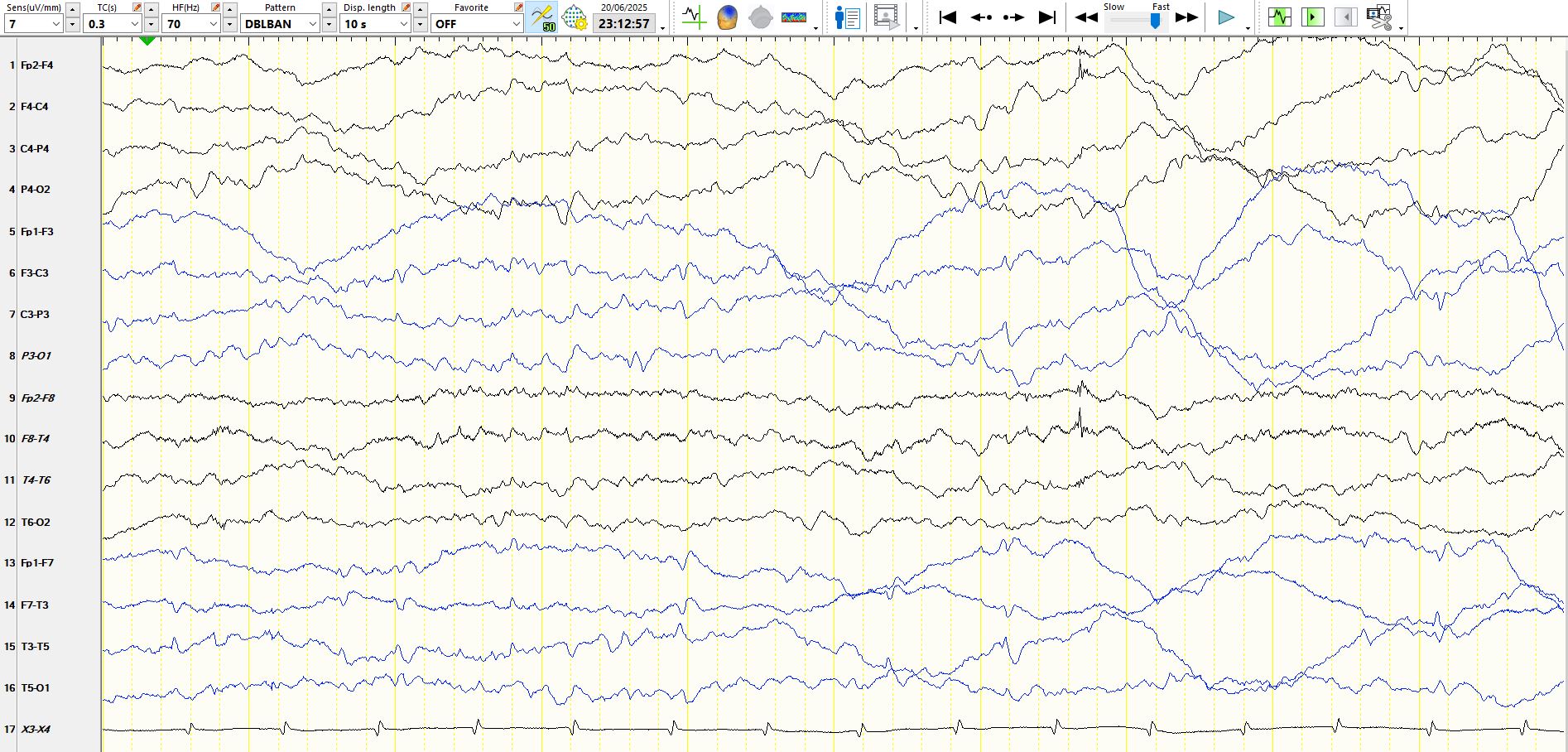
Task: Open the patient information panel icon
Action: [x=848, y=17]
